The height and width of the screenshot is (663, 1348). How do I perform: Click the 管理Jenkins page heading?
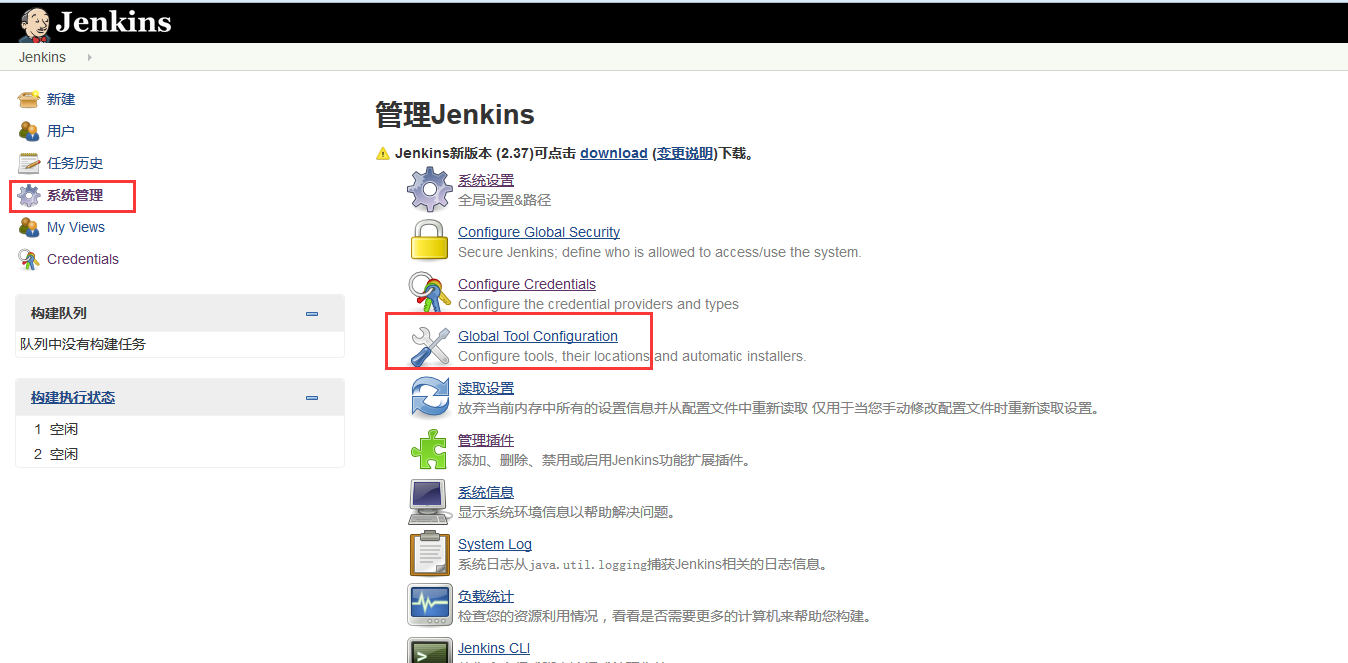455,115
